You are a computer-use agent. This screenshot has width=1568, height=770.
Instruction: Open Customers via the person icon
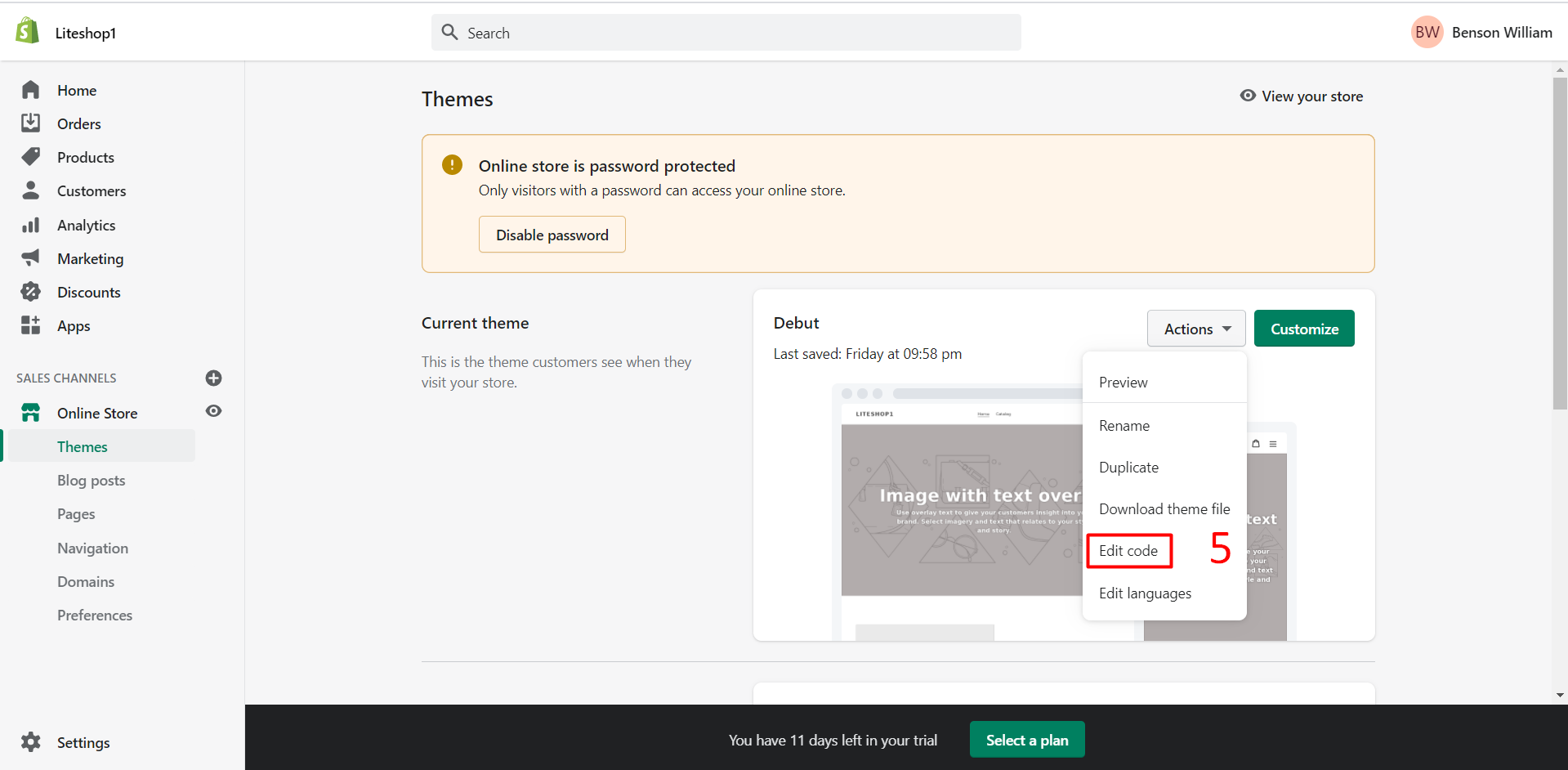click(x=31, y=190)
